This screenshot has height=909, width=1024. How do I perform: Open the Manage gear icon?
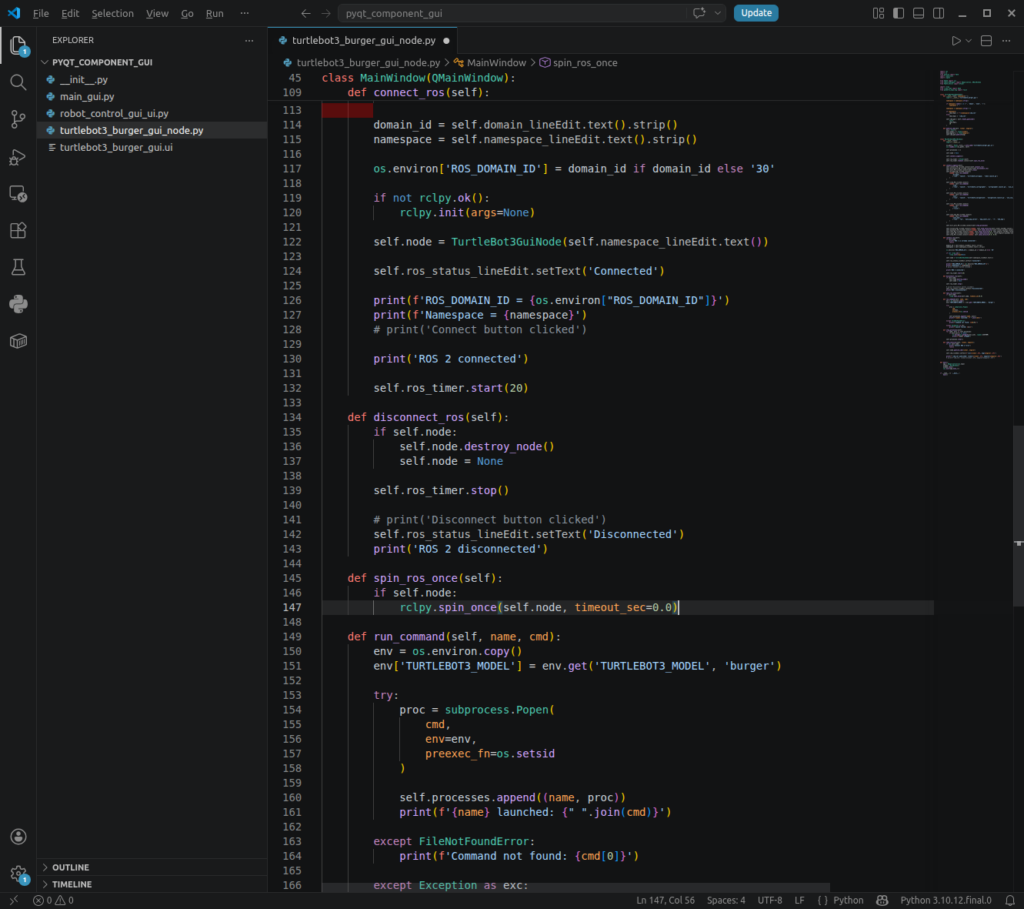[18, 873]
